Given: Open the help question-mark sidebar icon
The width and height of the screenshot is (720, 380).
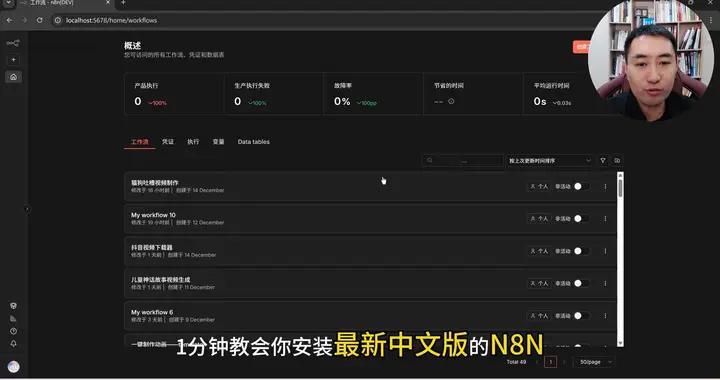Looking at the screenshot, I should point(13,331).
